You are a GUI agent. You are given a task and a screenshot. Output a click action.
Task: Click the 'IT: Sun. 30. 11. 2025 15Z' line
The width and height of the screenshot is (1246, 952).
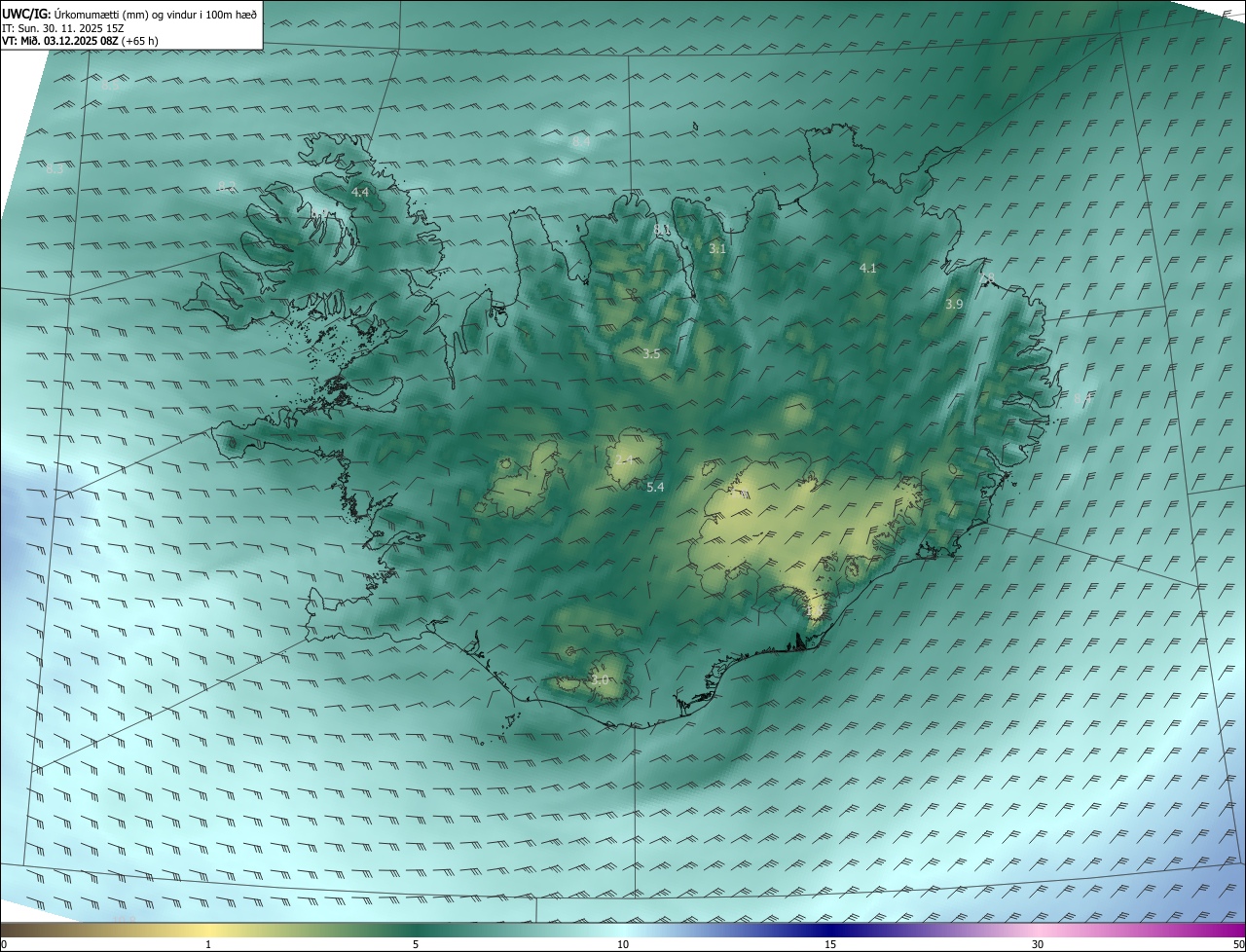tap(62, 28)
